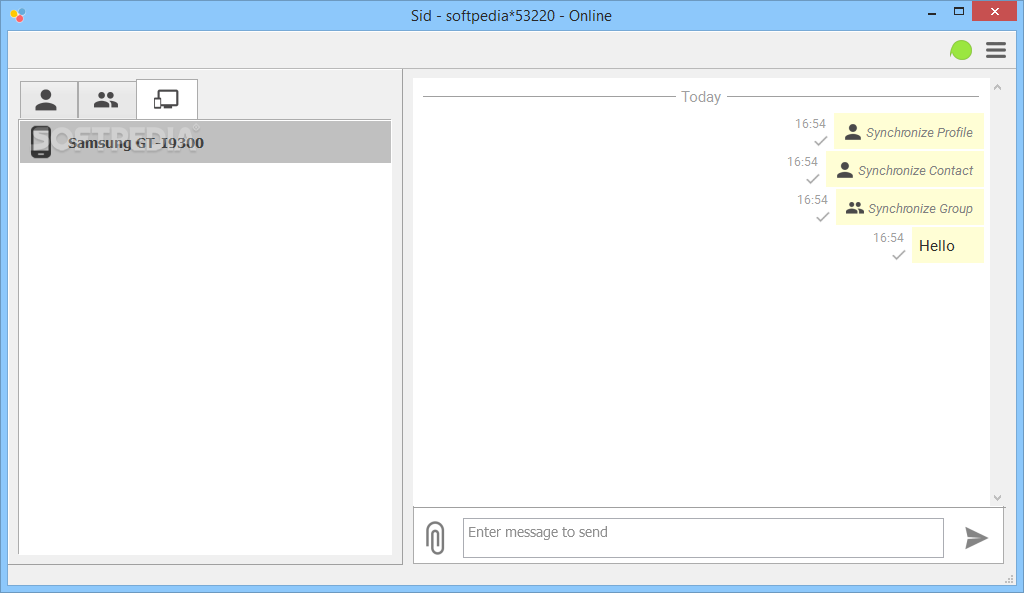Click delivery checkmark under Synchronize Group time
This screenshot has width=1024, height=593.
(x=823, y=216)
